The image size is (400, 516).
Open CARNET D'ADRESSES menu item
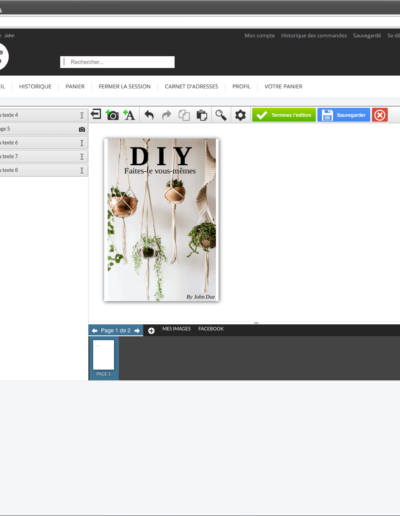pyautogui.click(x=191, y=86)
